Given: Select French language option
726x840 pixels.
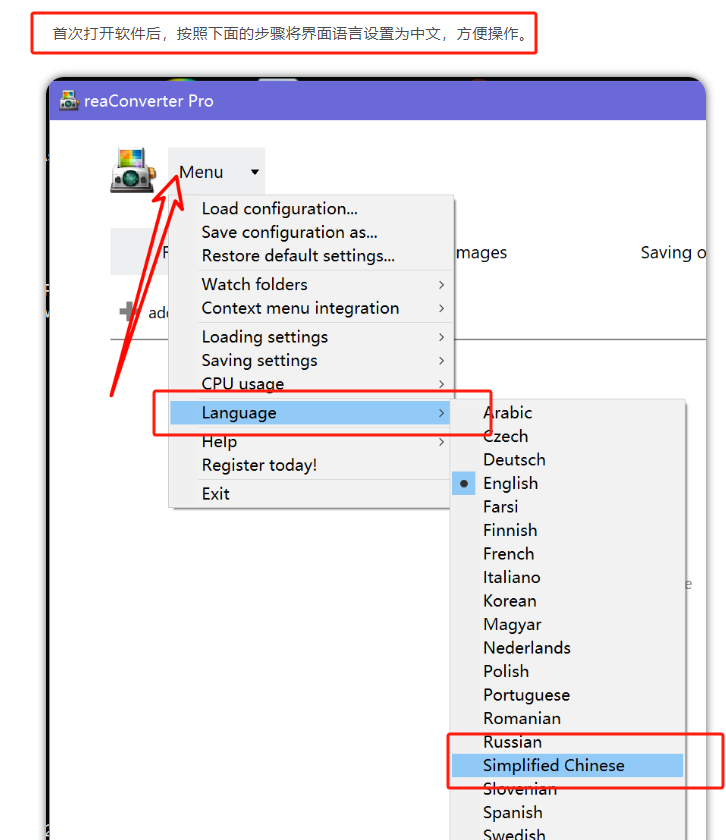Looking at the screenshot, I should point(567,553).
